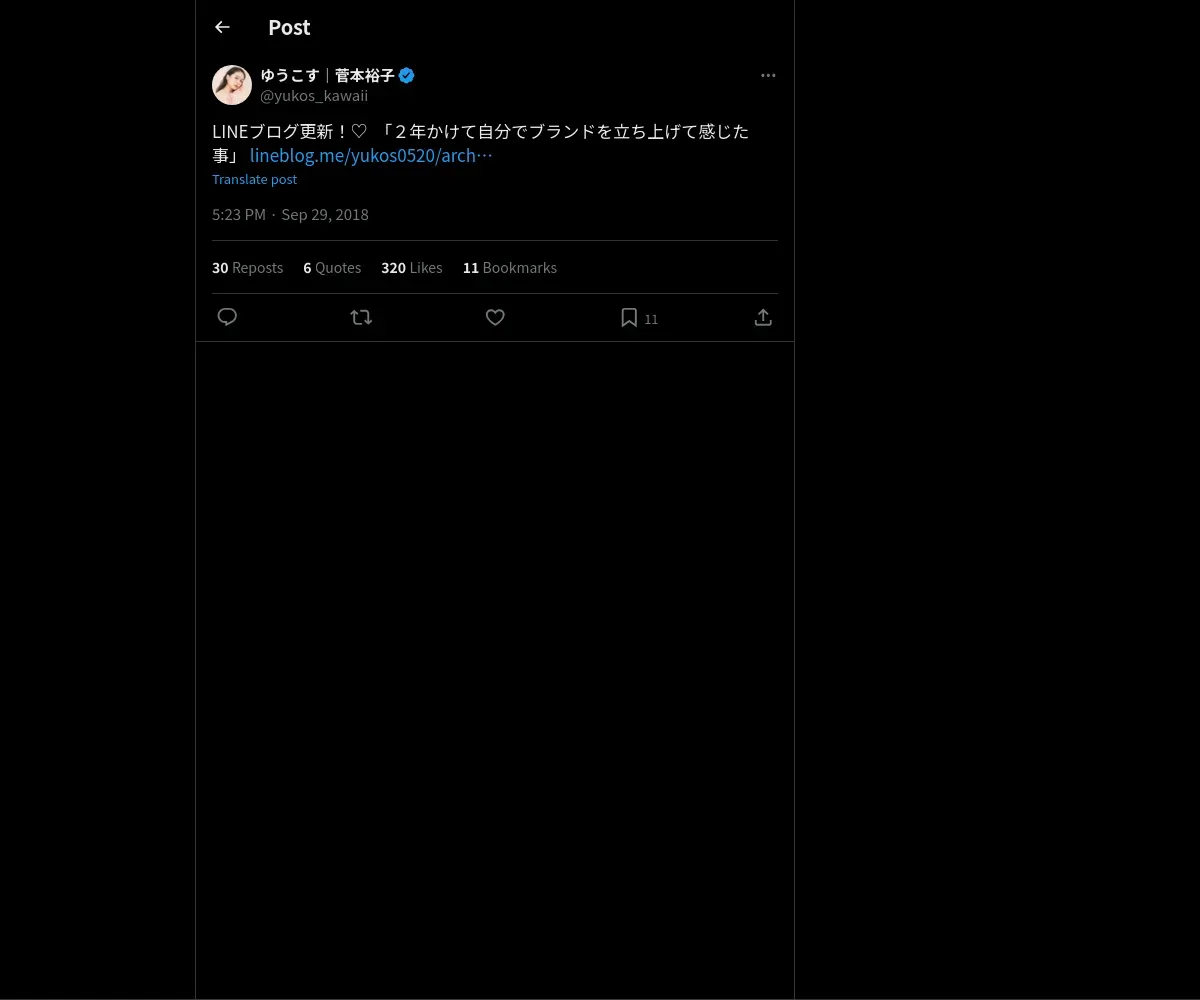Like the post with the heart icon
Viewport: 1200px width, 1000px height.
(495, 317)
